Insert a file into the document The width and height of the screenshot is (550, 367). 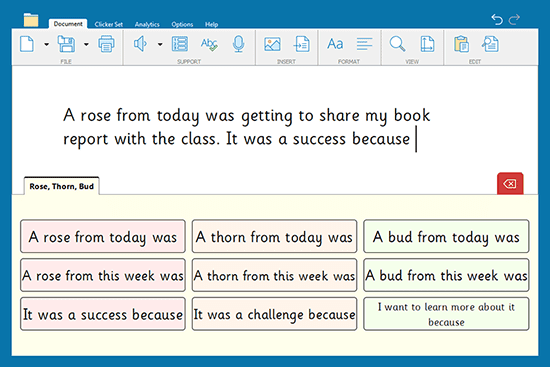(x=302, y=44)
